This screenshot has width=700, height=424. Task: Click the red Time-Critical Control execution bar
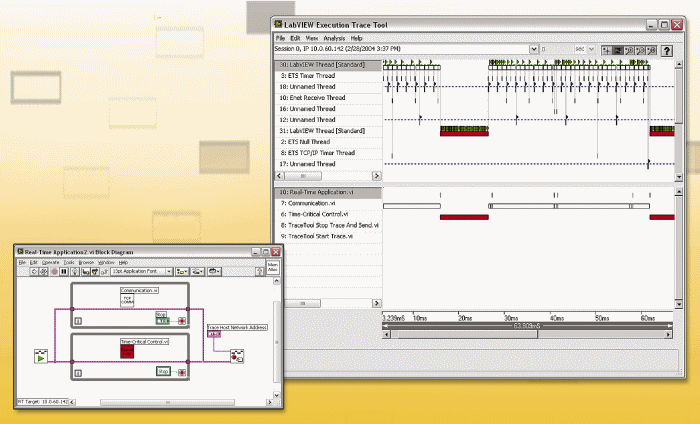tap(464, 217)
